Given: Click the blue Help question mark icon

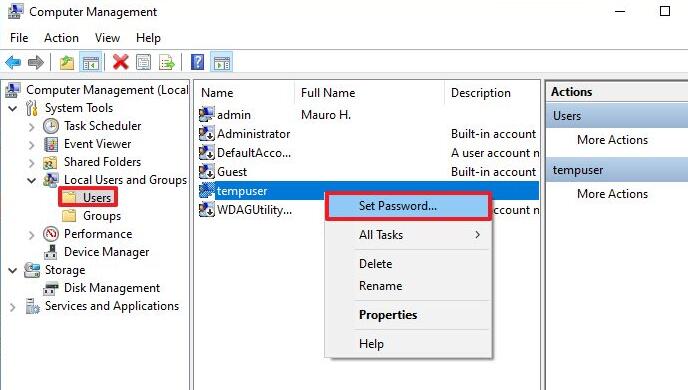Looking at the screenshot, I should click(197, 62).
